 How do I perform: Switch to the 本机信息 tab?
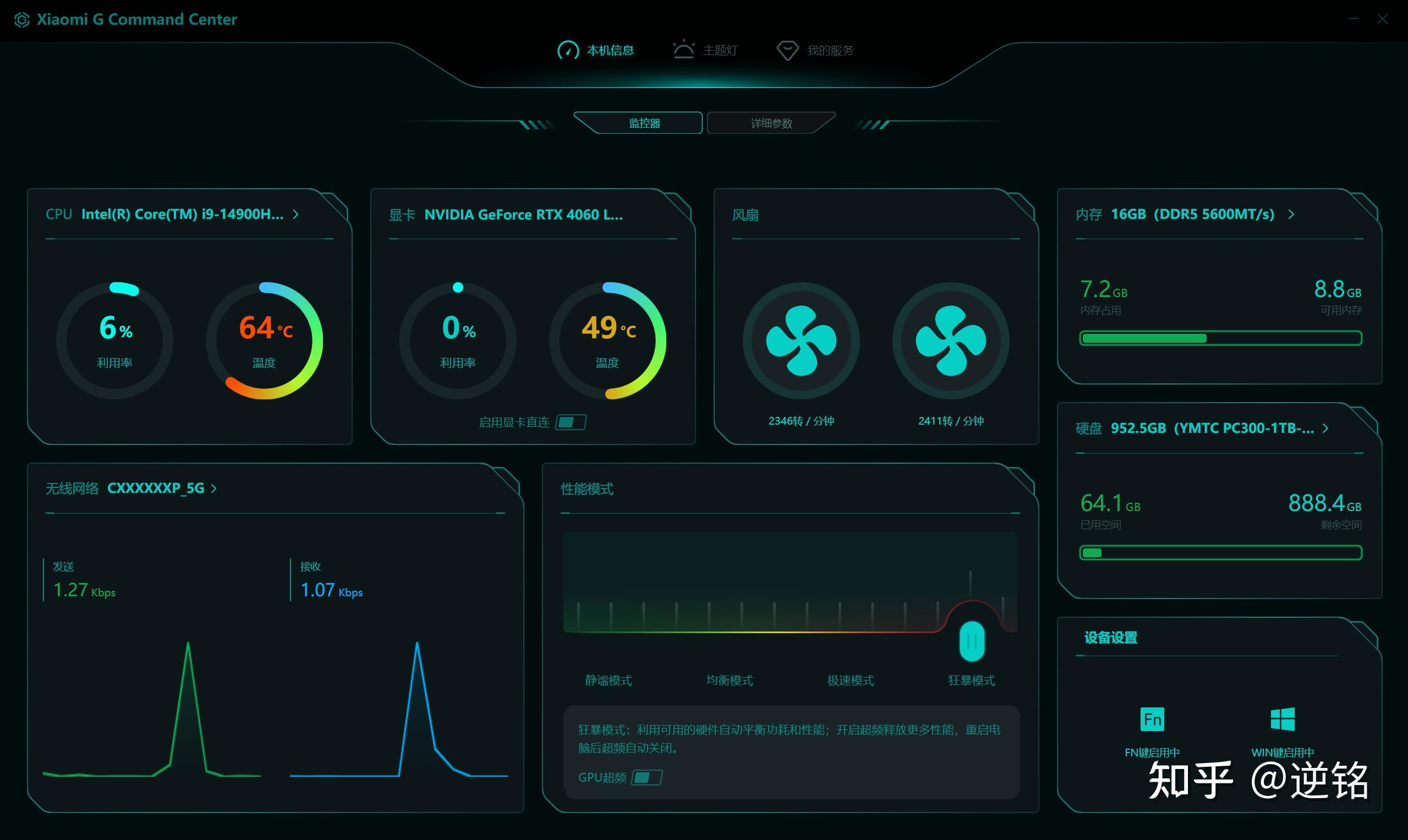(x=595, y=51)
